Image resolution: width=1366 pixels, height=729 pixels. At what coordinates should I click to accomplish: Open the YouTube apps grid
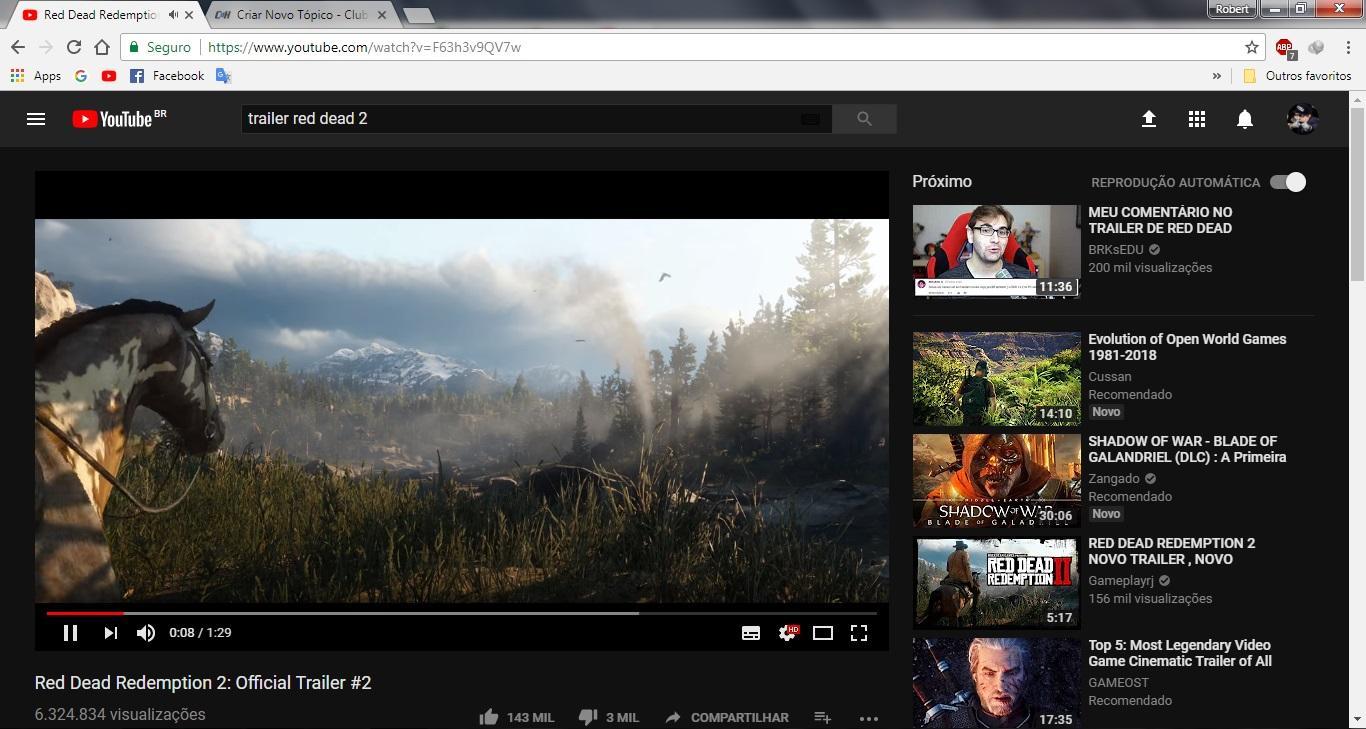point(1196,119)
